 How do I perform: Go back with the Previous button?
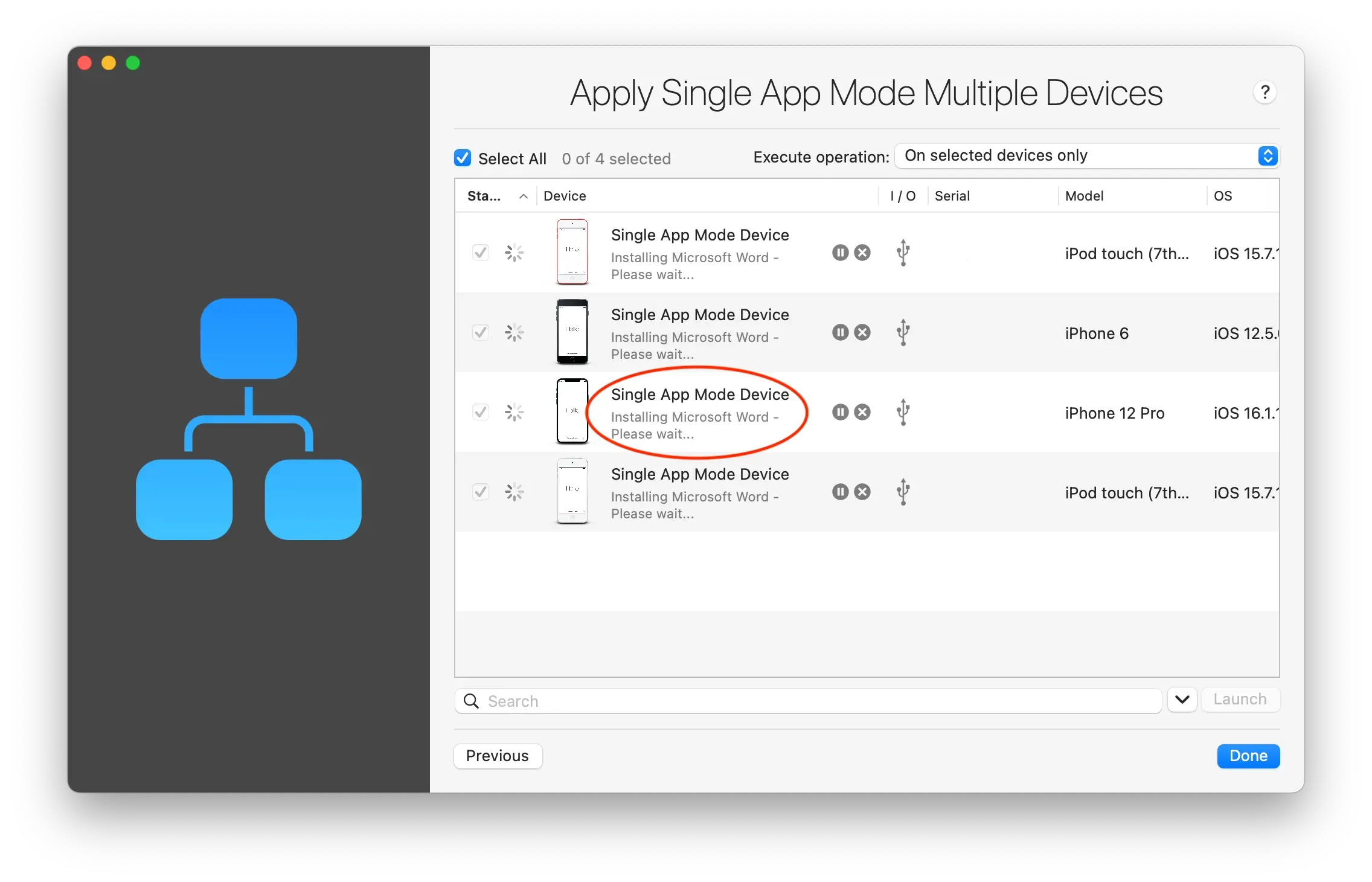(498, 756)
